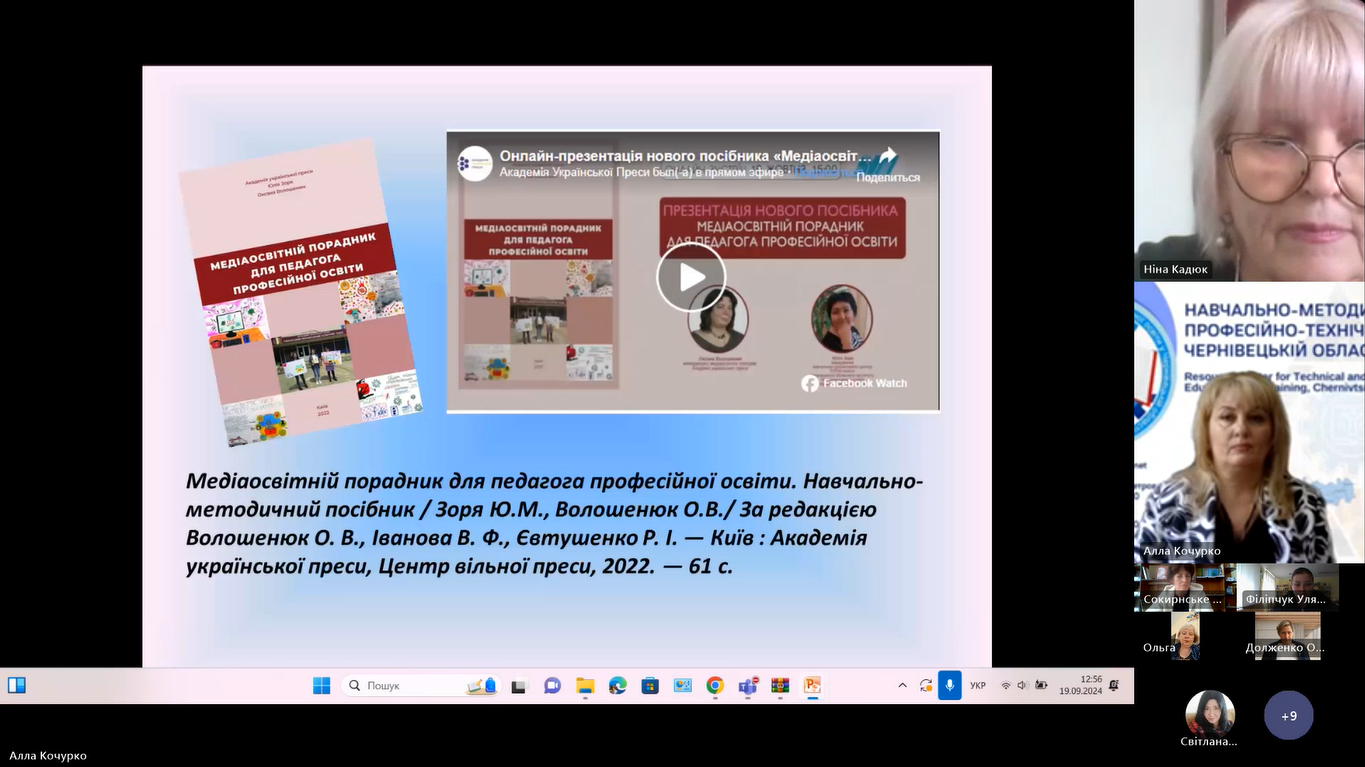Launch Microsoft Edge from the taskbar

tap(618, 686)
